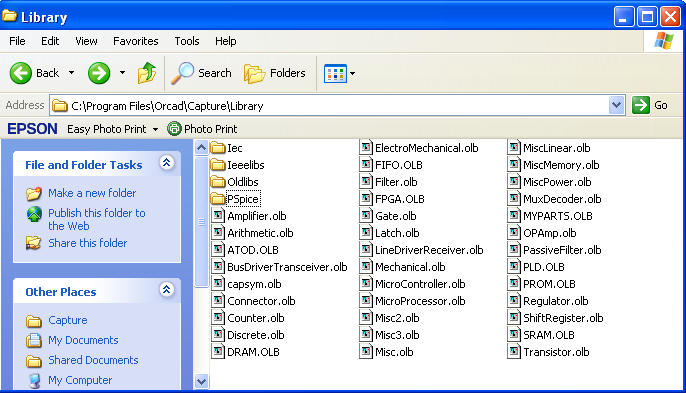Select the Discrete.olb file icon

tap(217, 335)
